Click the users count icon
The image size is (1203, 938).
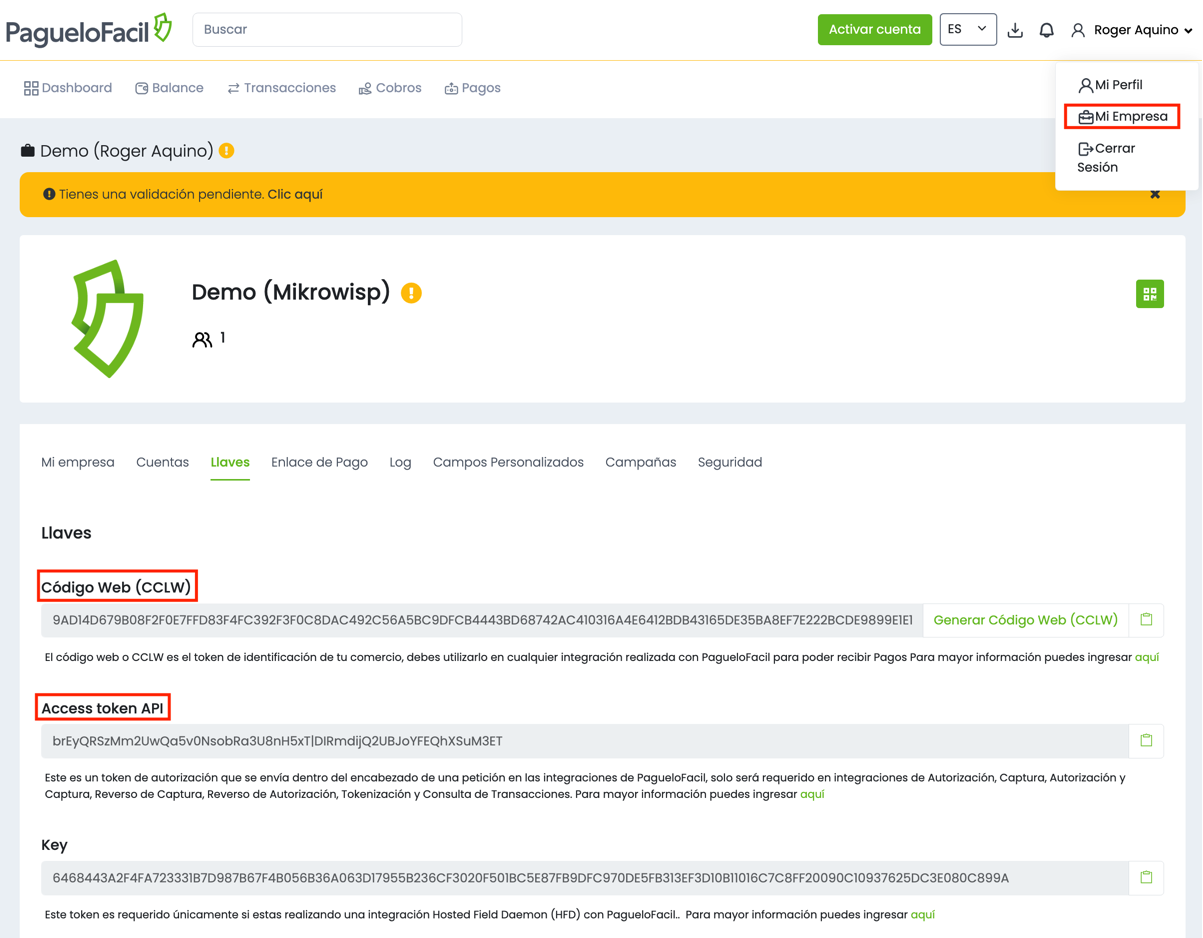202,339
